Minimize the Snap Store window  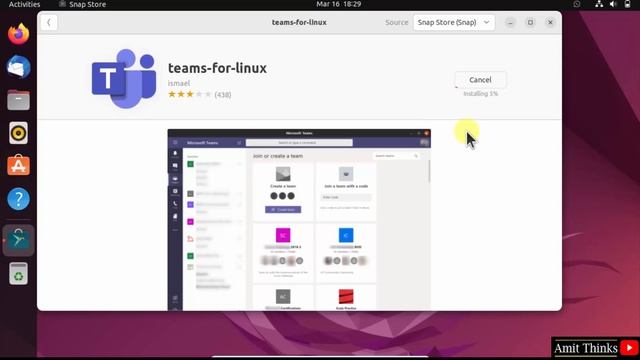510,22
